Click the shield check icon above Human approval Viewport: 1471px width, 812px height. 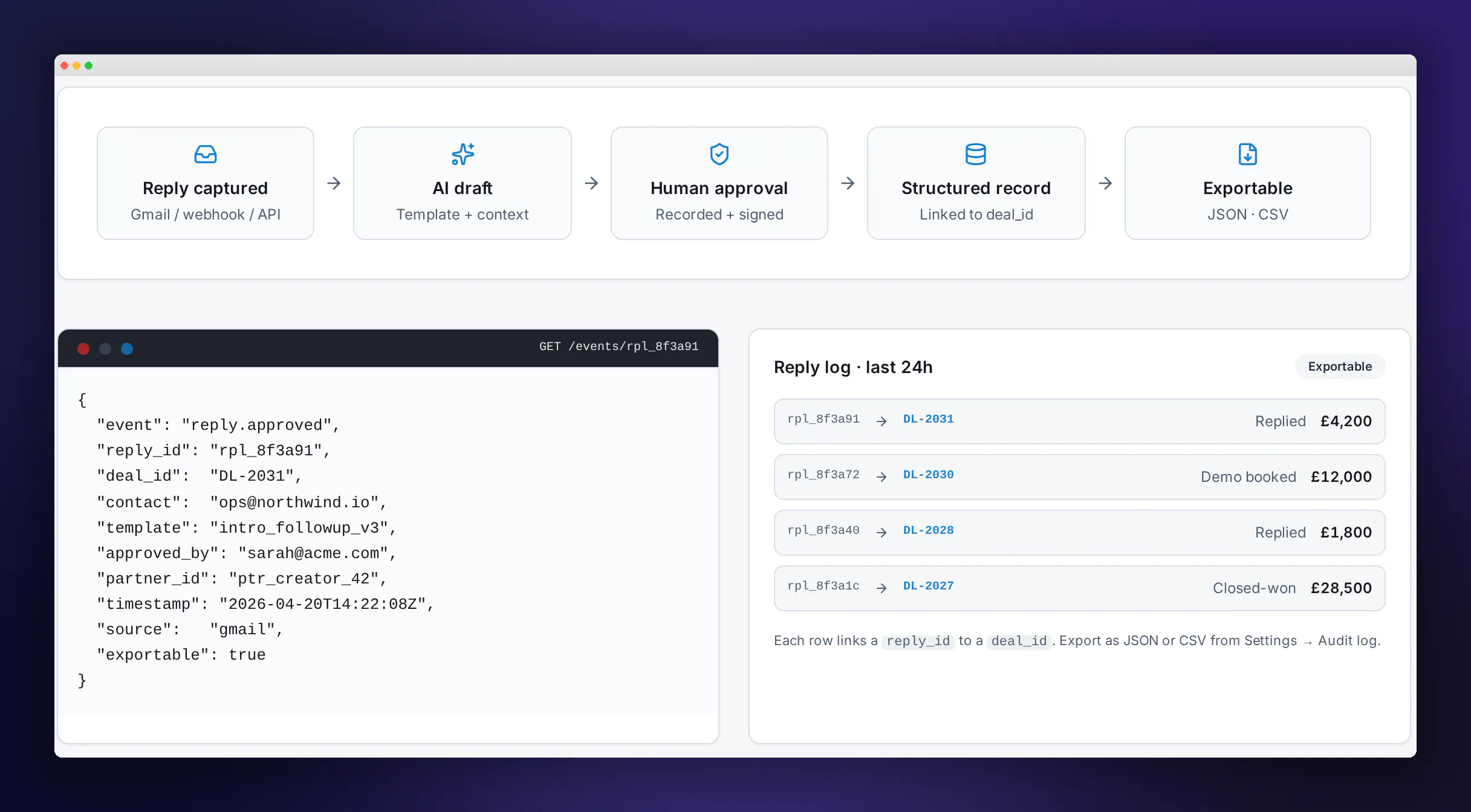[x=719, y=154]
